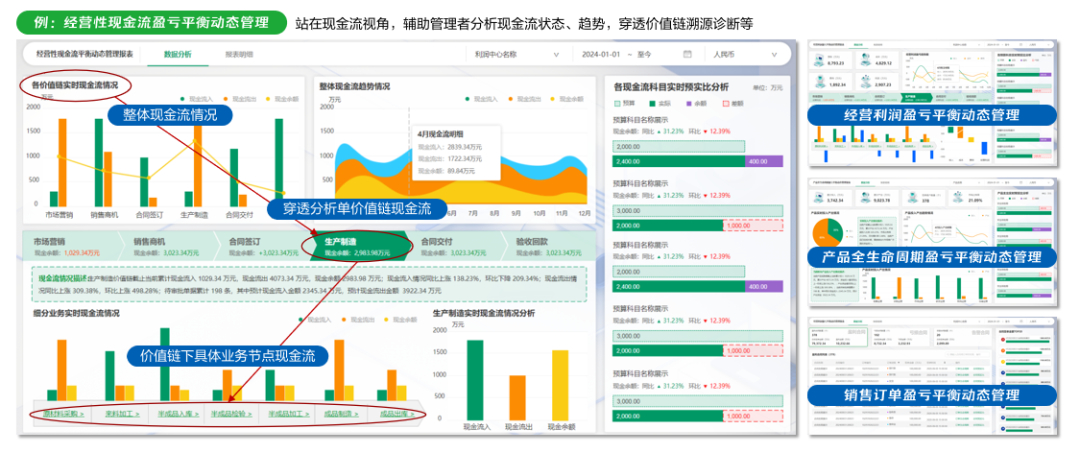
Task: Toggle 现金流入 legend dot in trend chart
Action: 467,99
